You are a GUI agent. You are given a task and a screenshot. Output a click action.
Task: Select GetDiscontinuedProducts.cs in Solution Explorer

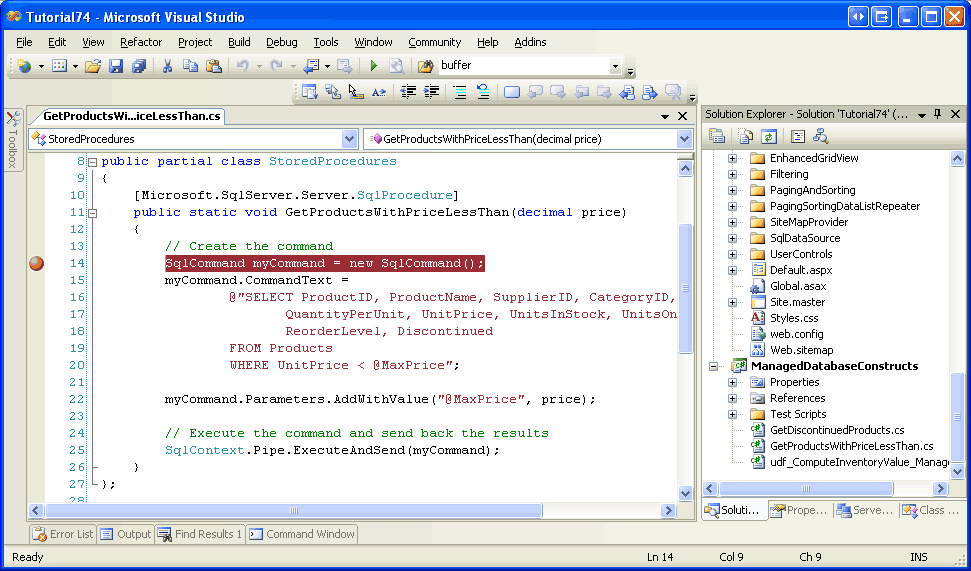(x=836, y=430)
